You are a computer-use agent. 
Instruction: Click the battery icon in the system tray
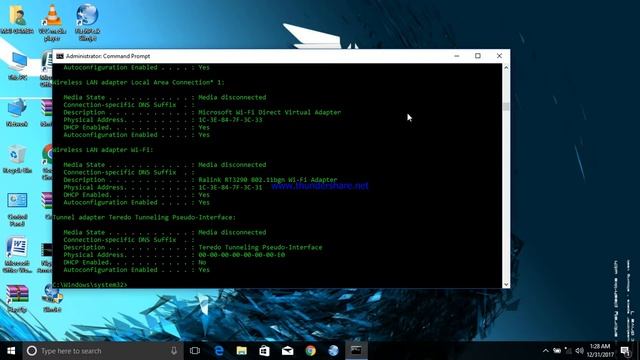[x=557, y=351]
